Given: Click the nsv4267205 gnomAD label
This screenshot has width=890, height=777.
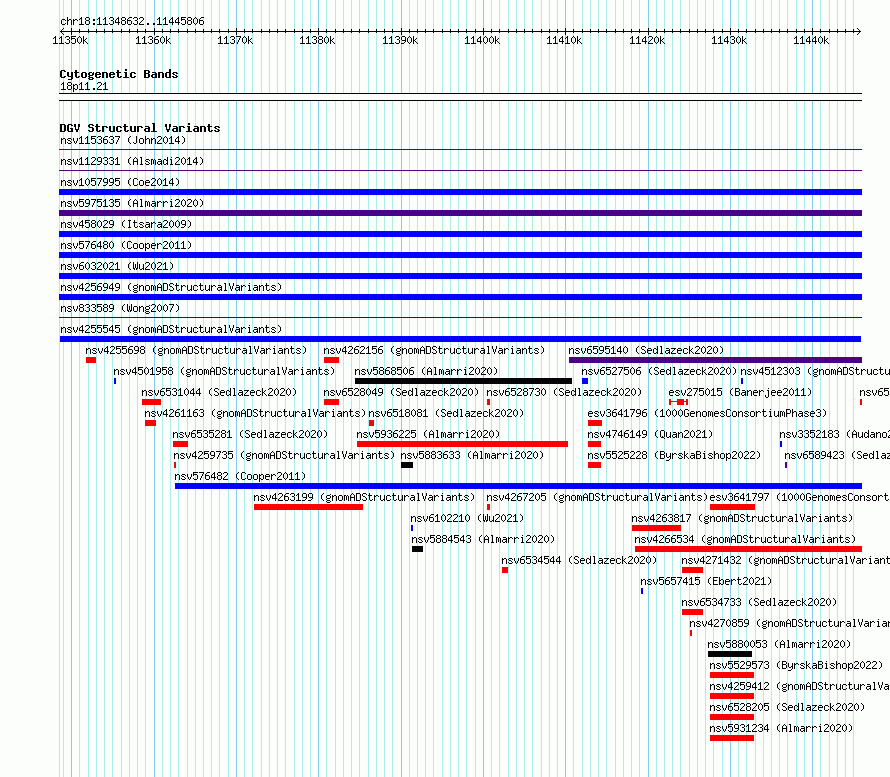Looking at the screenshot, I should click(x=597, y=497).
